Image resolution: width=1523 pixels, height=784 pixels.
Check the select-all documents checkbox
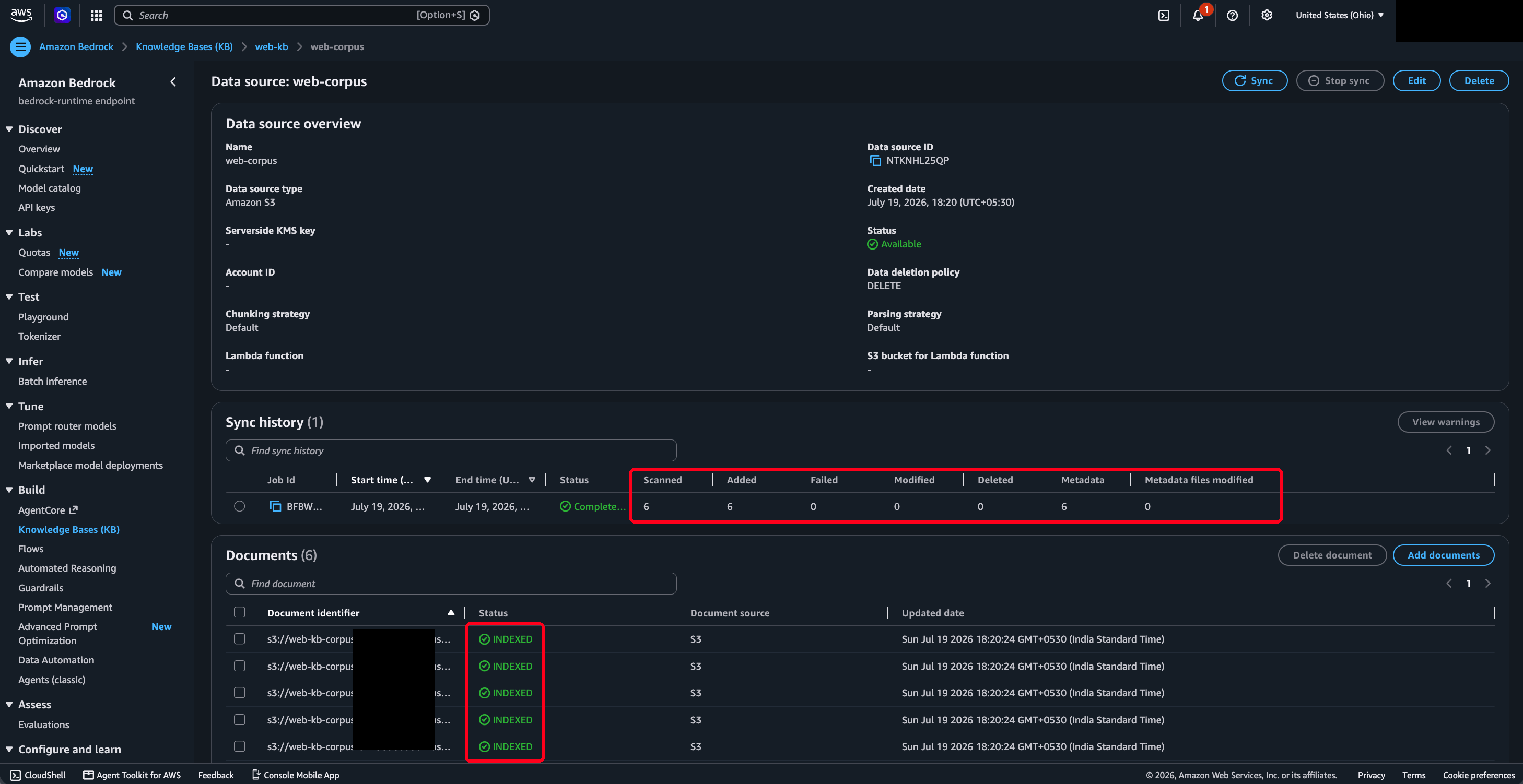click(x=239, y=613)
